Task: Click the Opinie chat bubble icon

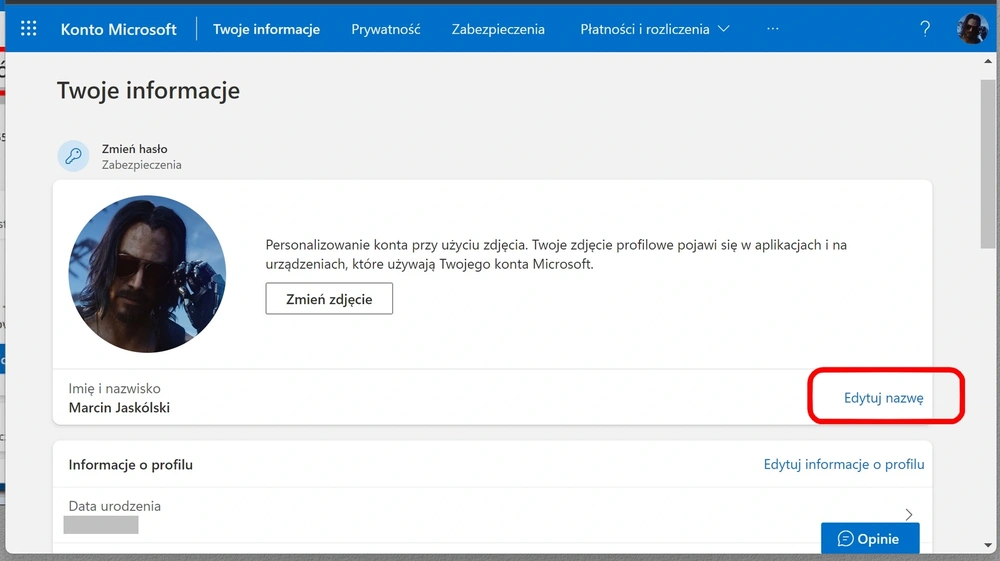Action: pos(846,539)
